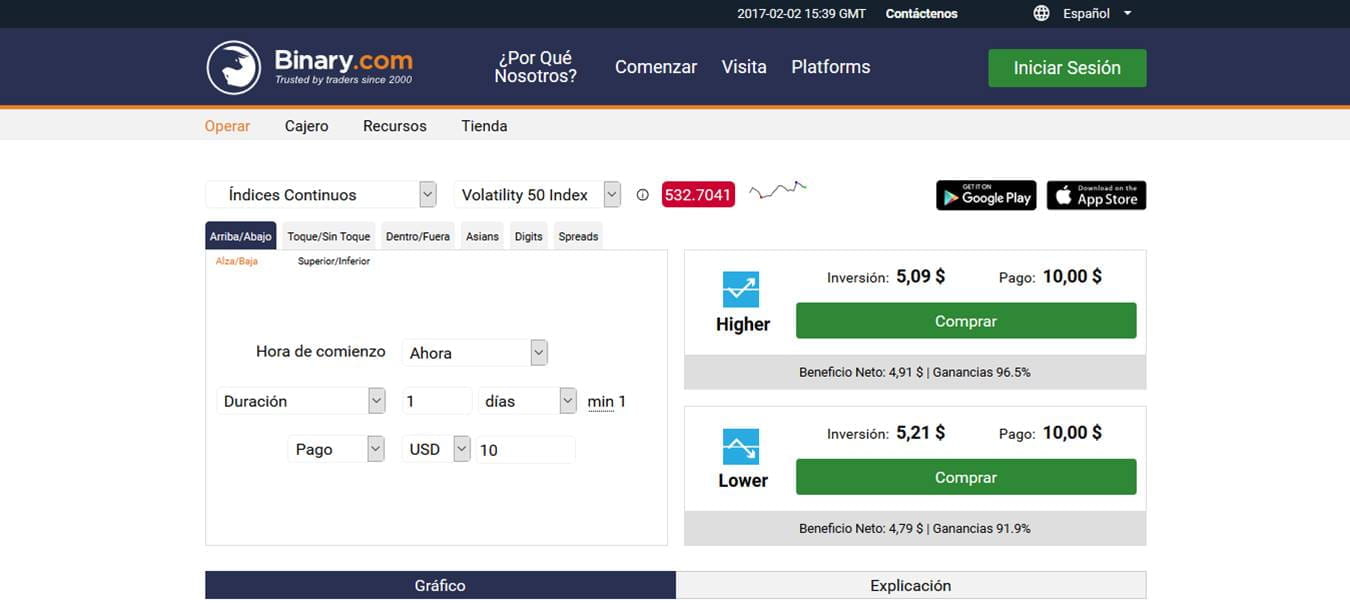
Task: Go to the Tienda section
Action: click(484, 126)
